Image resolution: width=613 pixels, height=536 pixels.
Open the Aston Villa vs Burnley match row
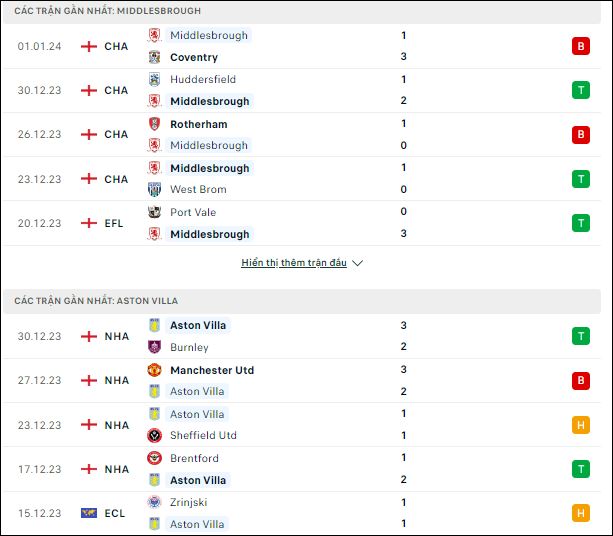tap(302, 336)
